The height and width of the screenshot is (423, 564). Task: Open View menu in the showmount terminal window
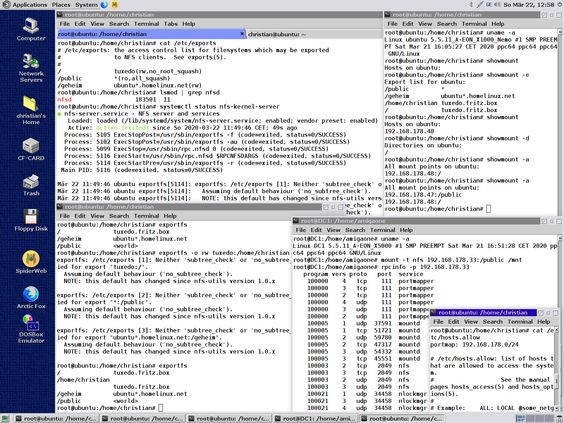[x=425, y=24]
